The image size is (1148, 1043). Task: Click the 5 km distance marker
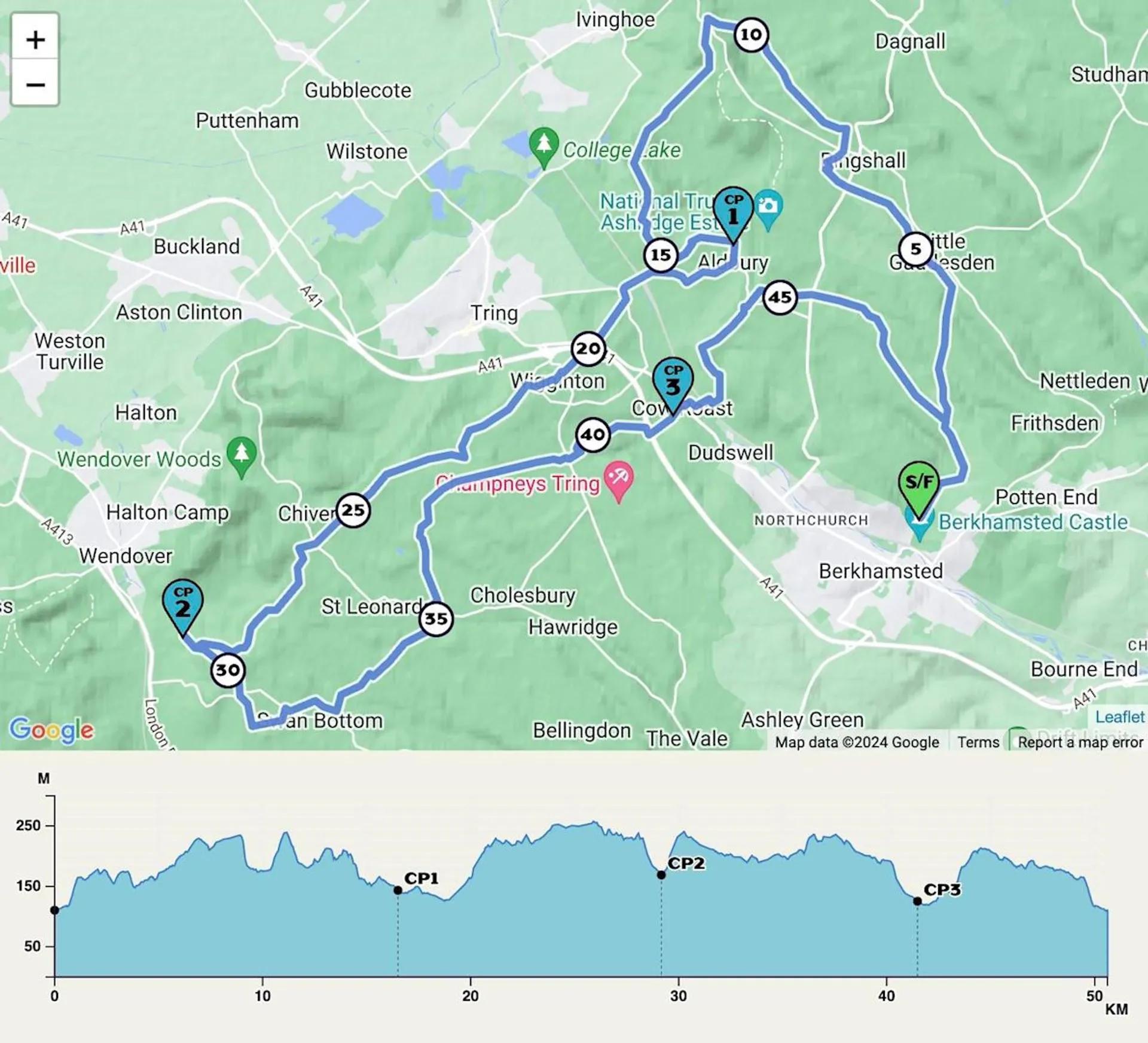pos(915,249)
